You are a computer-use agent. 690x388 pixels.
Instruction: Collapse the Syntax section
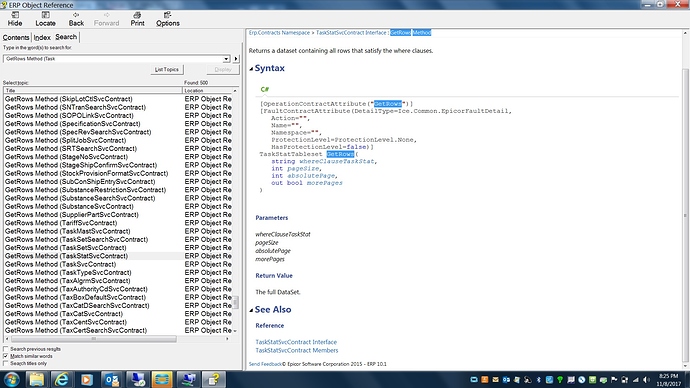(x=251, y=69)
